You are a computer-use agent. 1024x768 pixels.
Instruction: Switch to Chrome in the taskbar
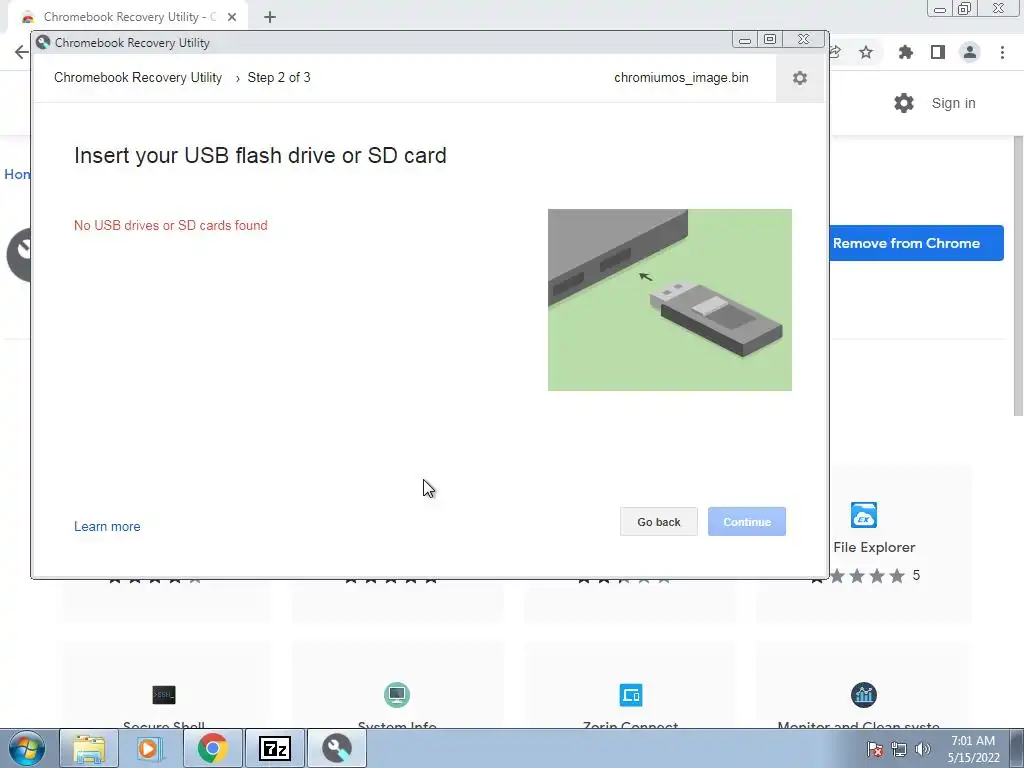[212, 748]
